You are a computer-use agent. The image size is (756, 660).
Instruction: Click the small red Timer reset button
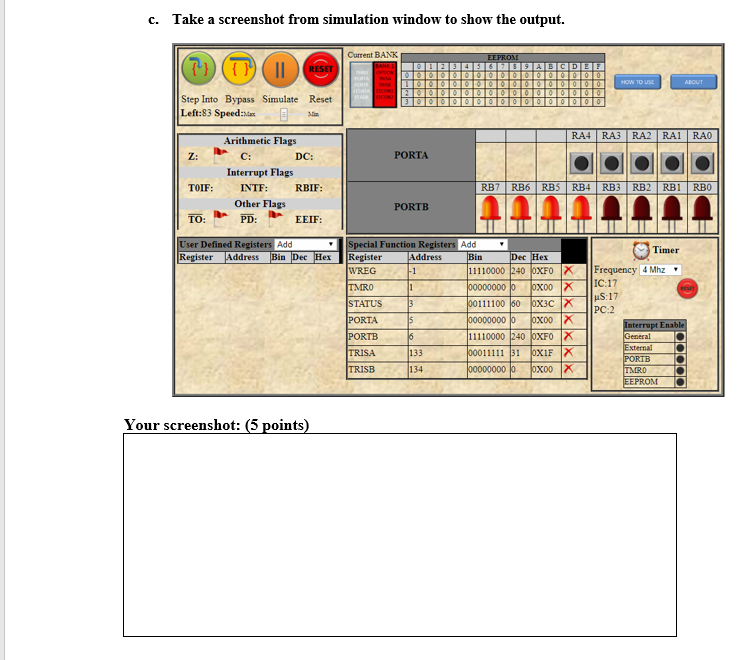coord(688,288)
